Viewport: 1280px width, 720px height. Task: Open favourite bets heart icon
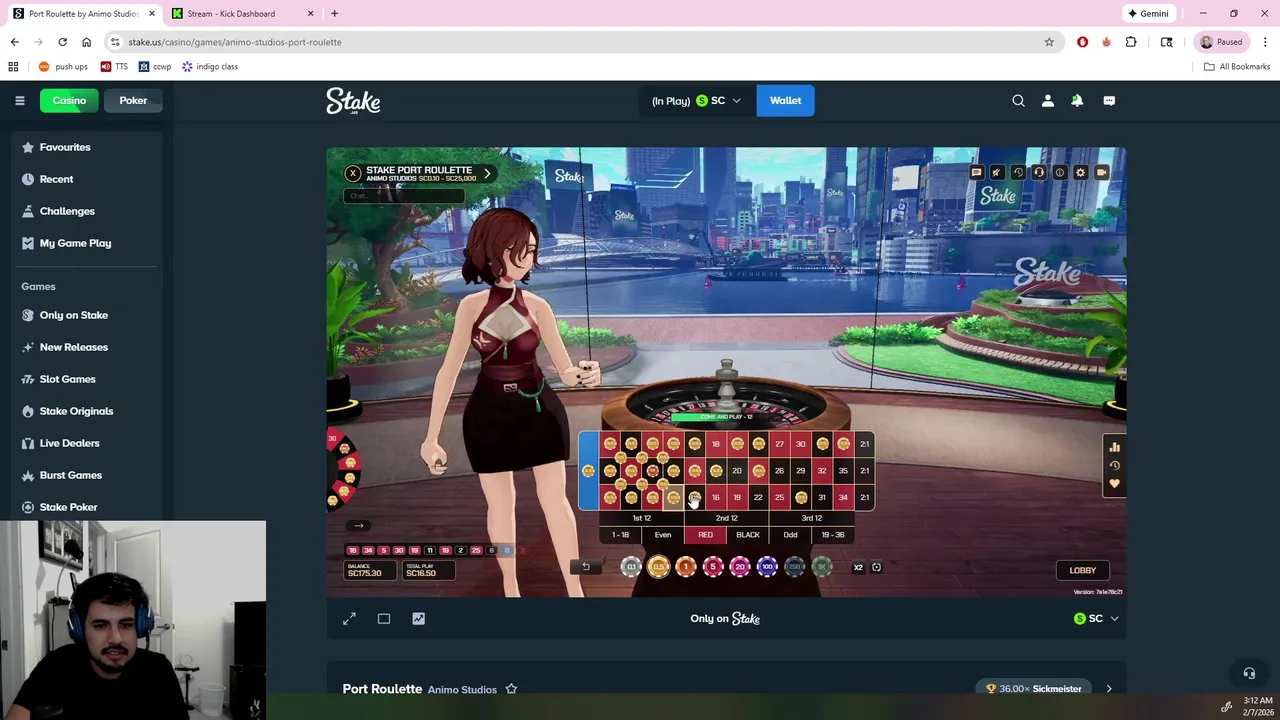(x=1114, y=484)
